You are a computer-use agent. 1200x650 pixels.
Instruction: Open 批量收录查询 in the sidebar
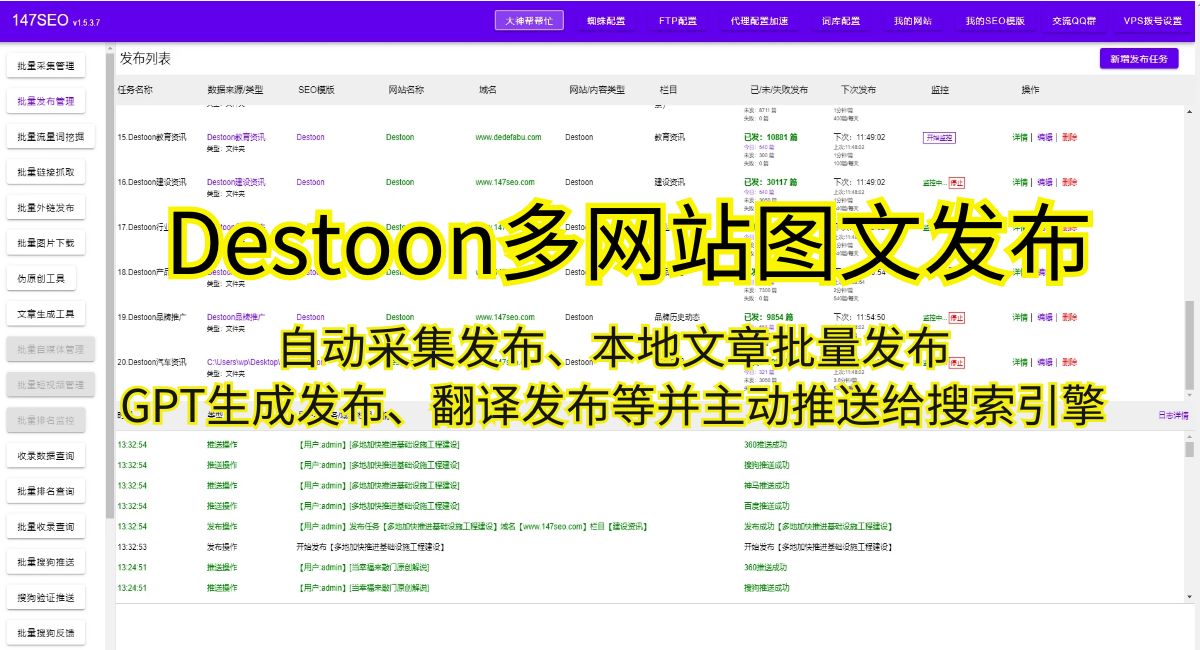(x=46, y=527)
